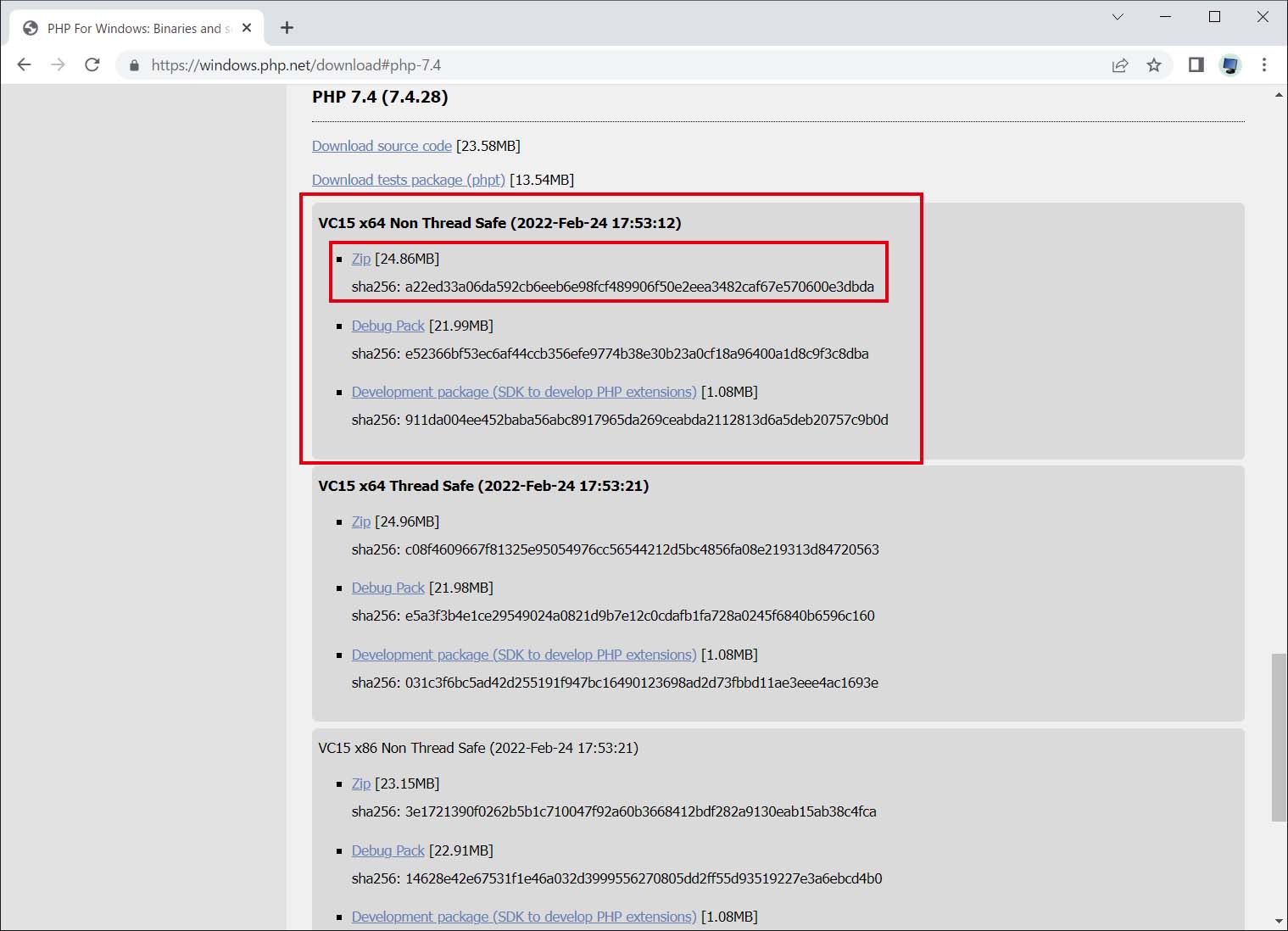Click the scrollbar up arrow

[1279, 95]
